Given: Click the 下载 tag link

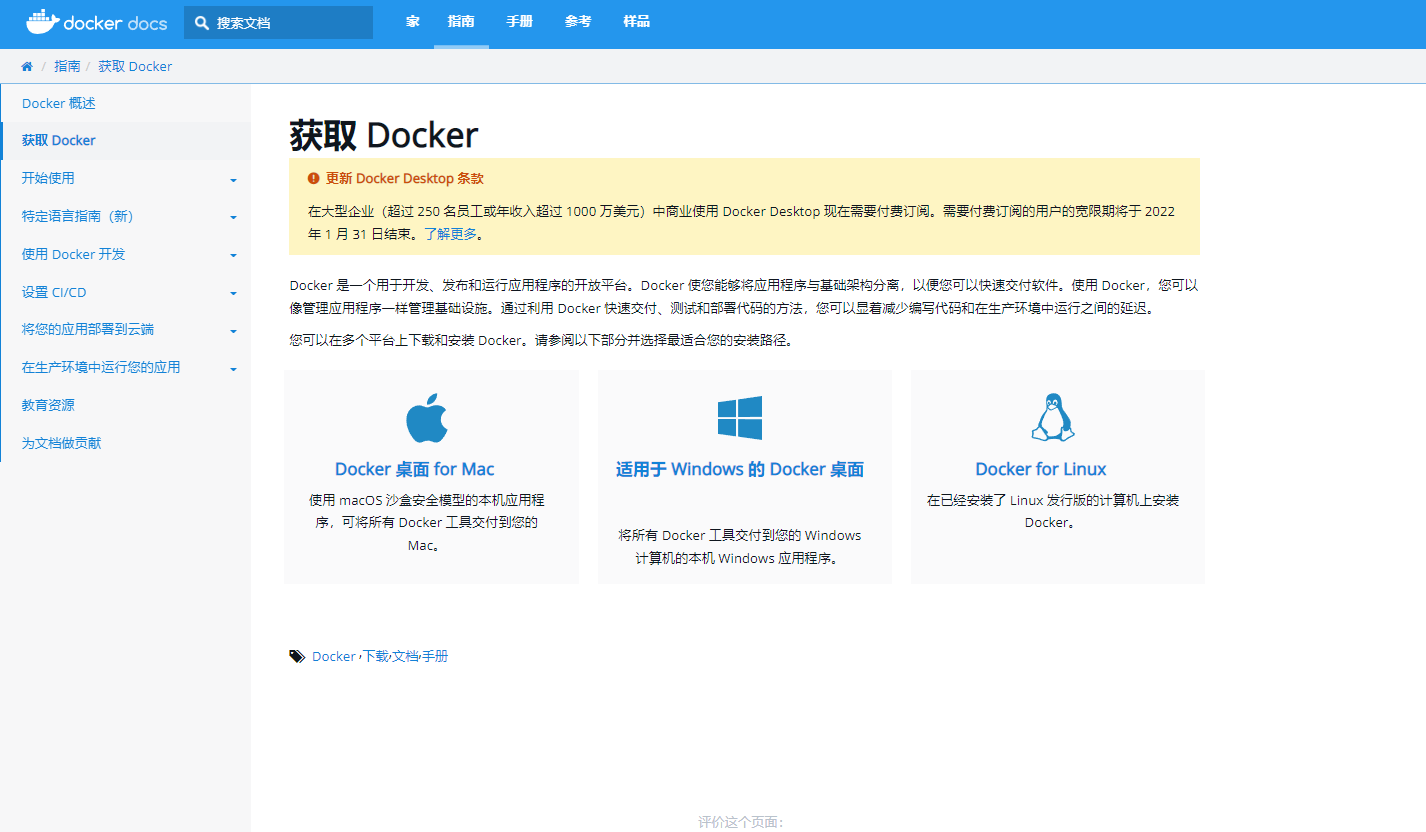Looking at the screenshot, I should 375,657.
